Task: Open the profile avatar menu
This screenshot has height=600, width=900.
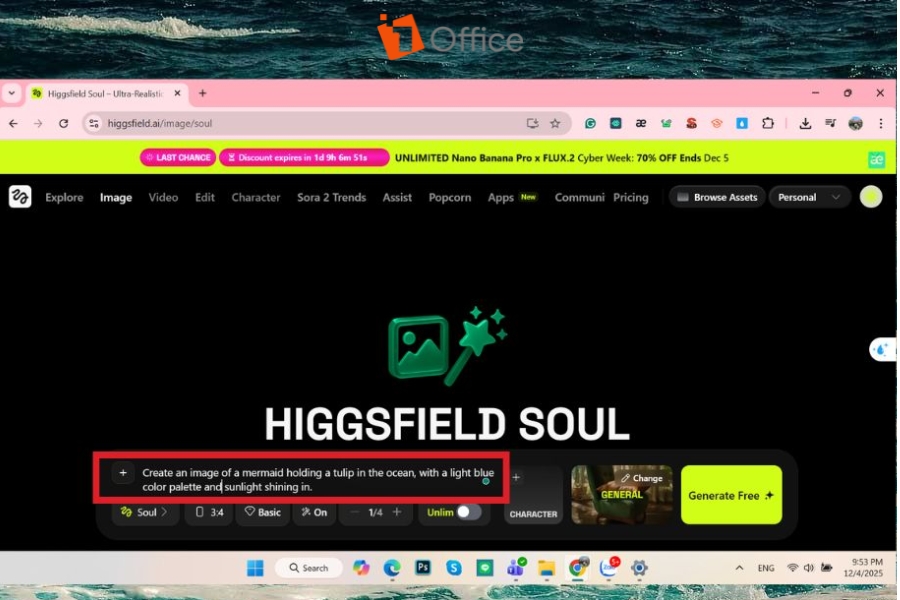Action: 871,197
